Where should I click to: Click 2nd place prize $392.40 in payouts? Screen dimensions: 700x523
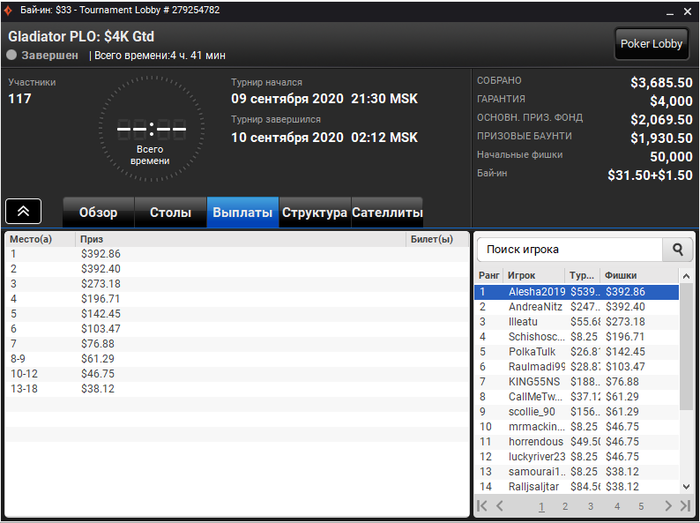101,269
